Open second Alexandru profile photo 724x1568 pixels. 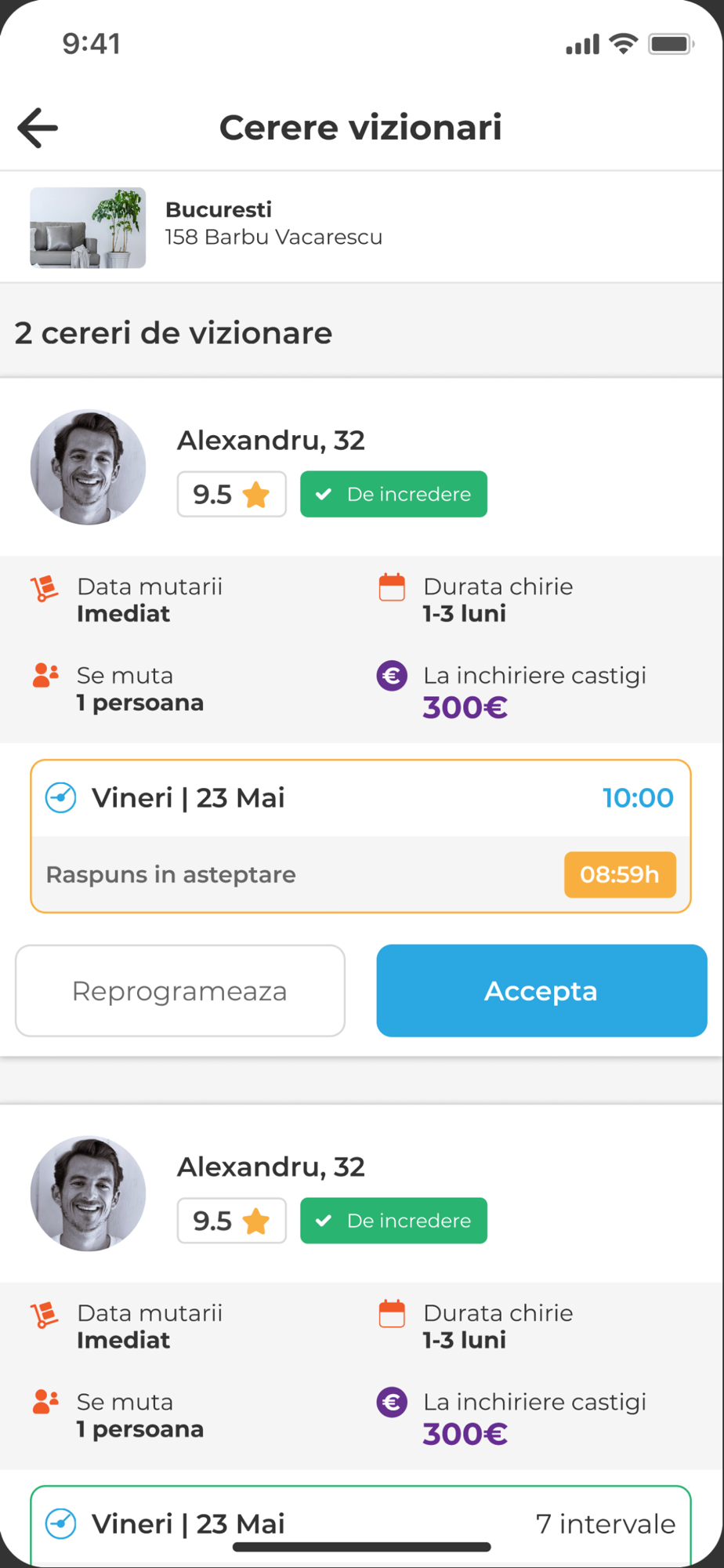tap(88, 1193)
